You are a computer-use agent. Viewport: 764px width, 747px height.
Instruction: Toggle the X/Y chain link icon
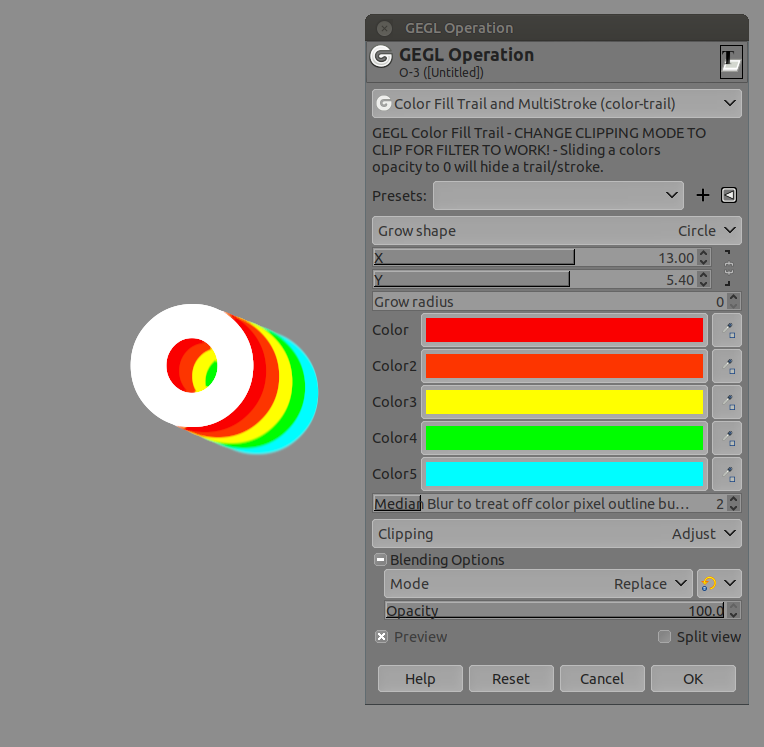pyautogui.click(x=728, y=268)
